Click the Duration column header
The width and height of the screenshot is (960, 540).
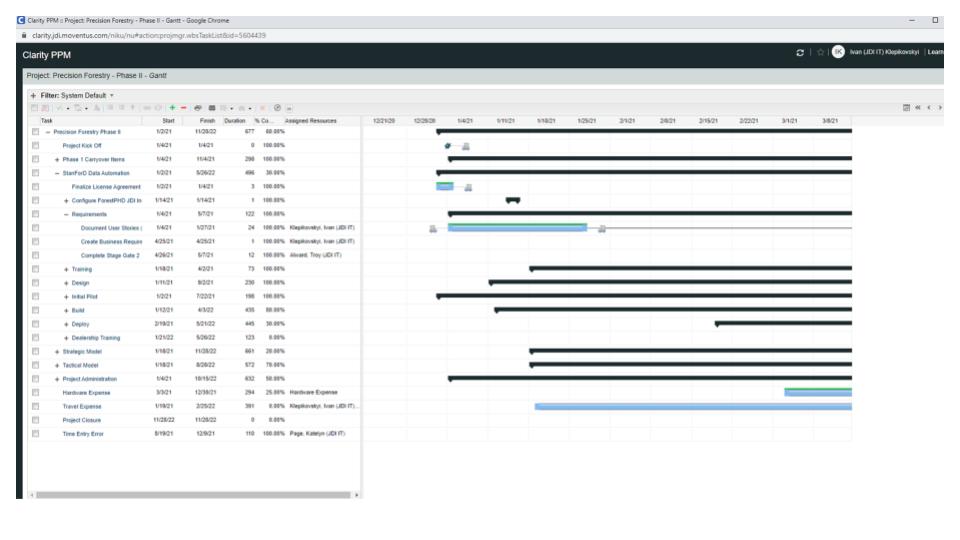click(234, 121)
